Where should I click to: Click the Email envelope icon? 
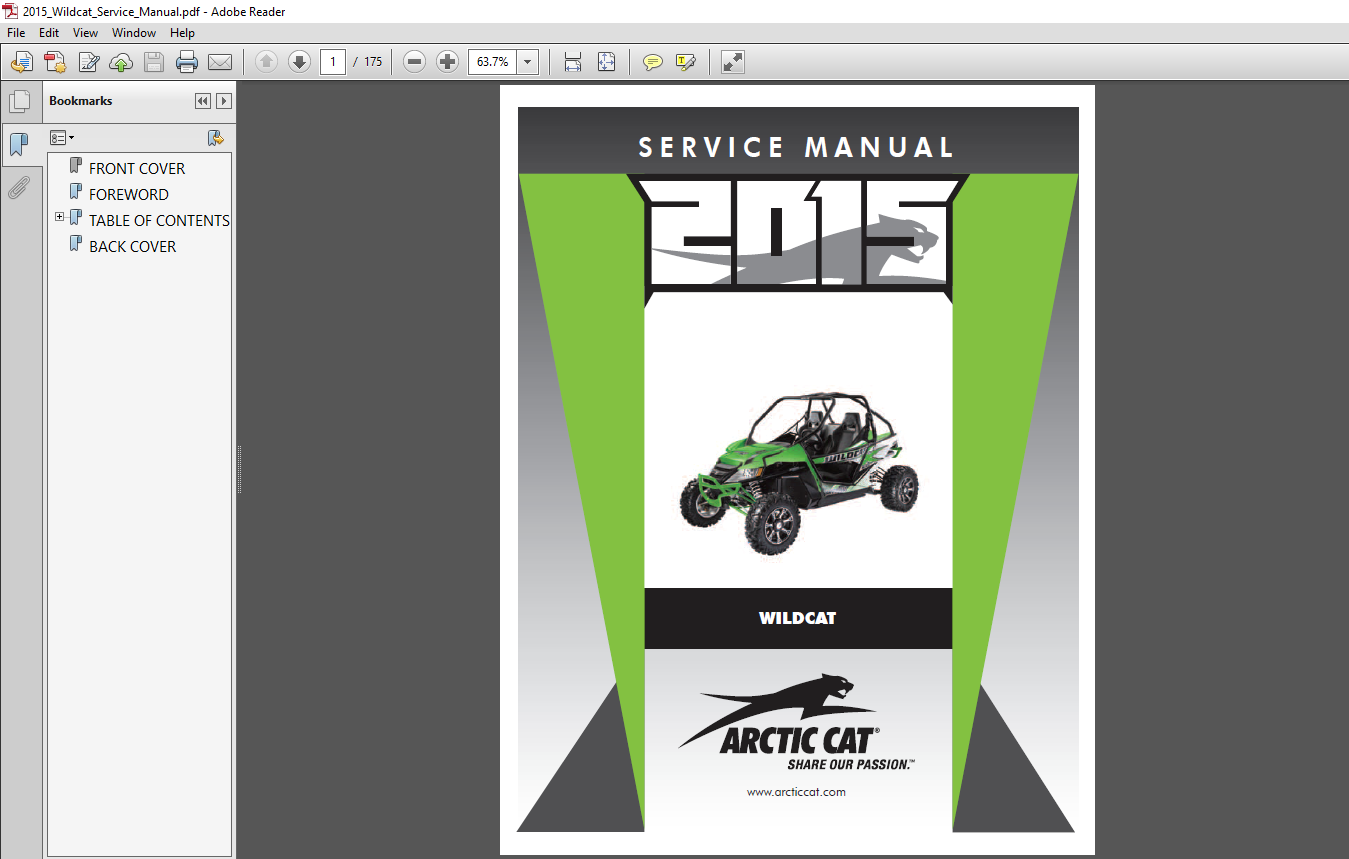pos(220,62)
